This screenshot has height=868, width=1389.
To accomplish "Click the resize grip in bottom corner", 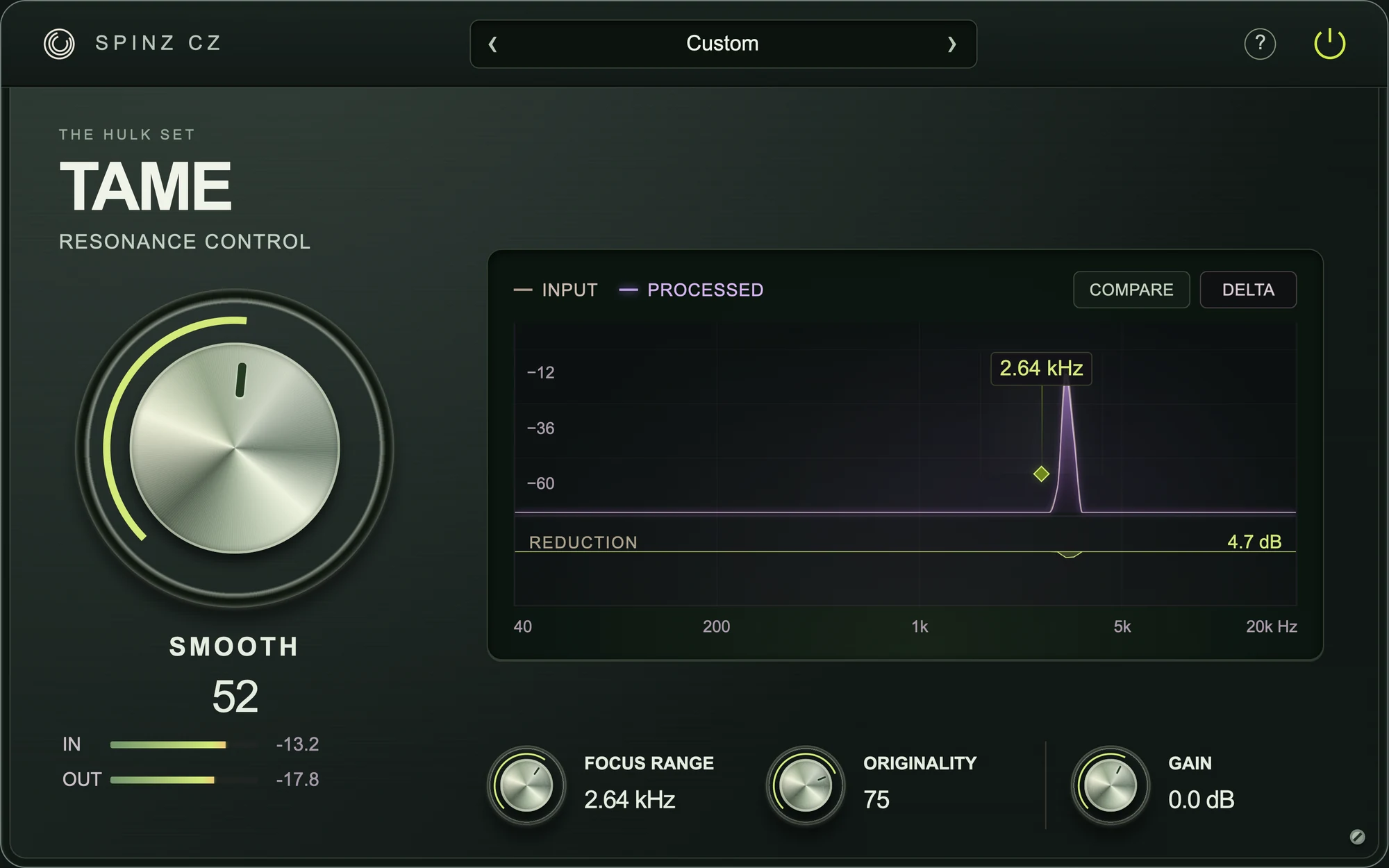I will 1357,837.
